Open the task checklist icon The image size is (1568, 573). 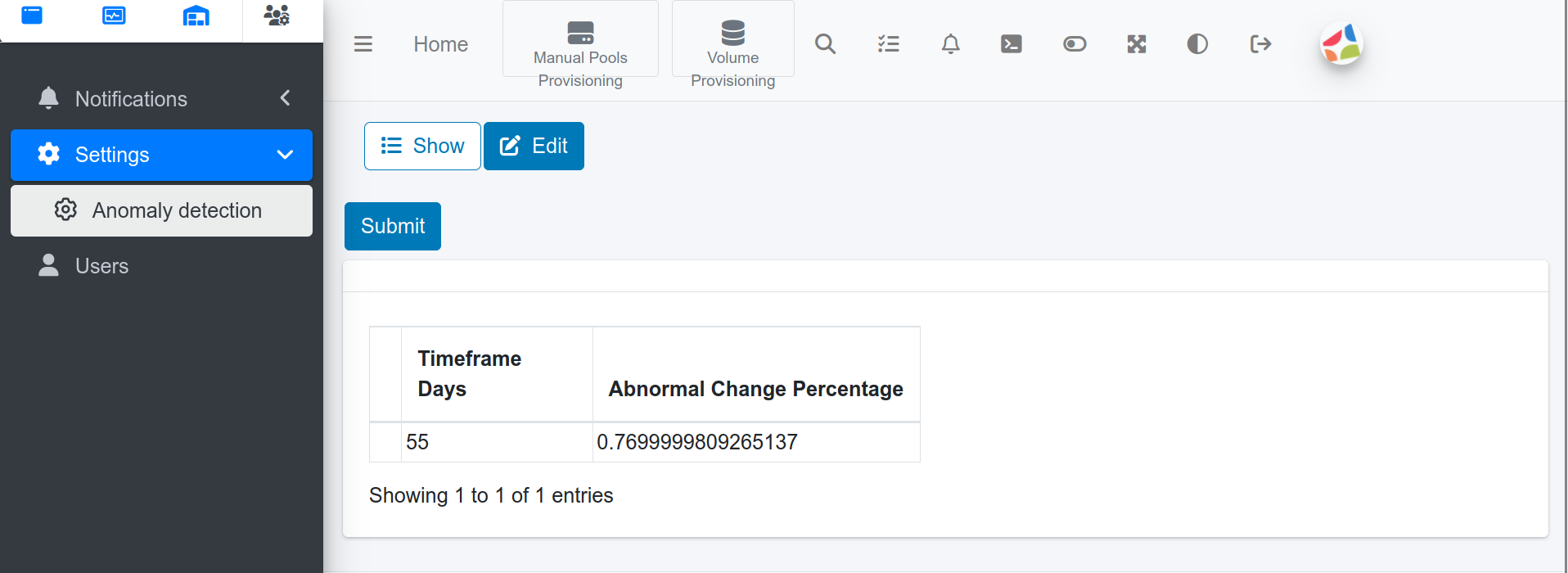click(x=888, y=44)
